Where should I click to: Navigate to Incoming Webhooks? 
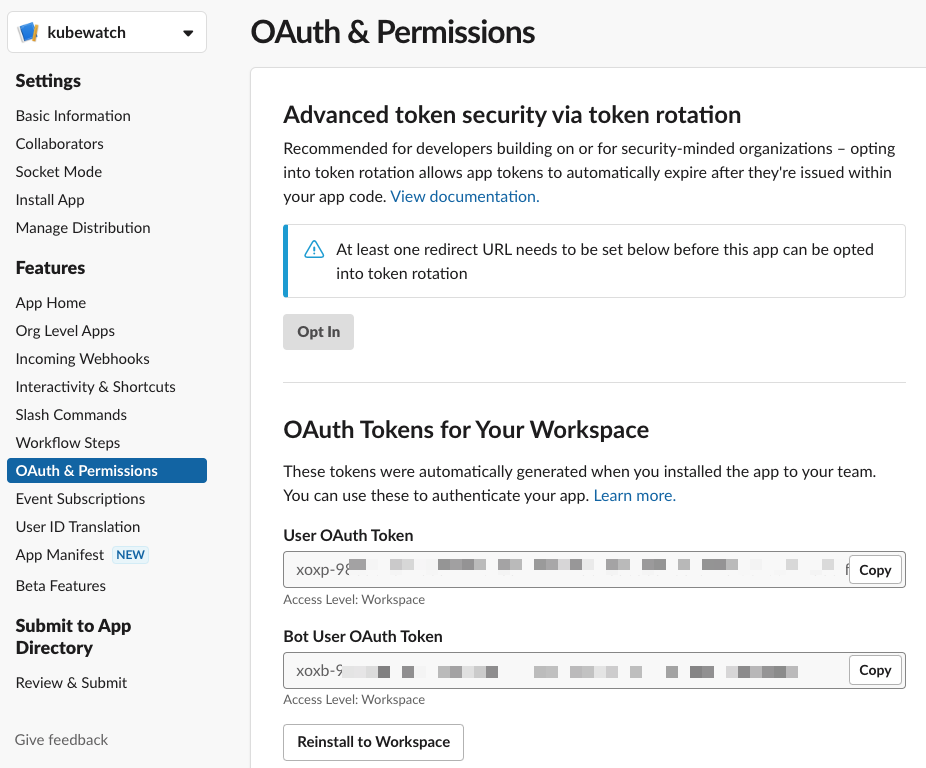[x=83, y=359]
